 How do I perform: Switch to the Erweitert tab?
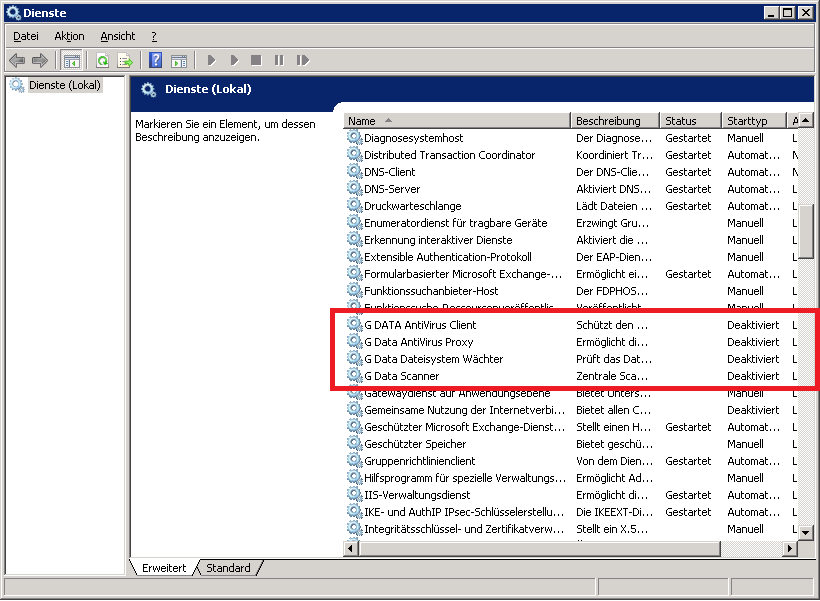164,568
